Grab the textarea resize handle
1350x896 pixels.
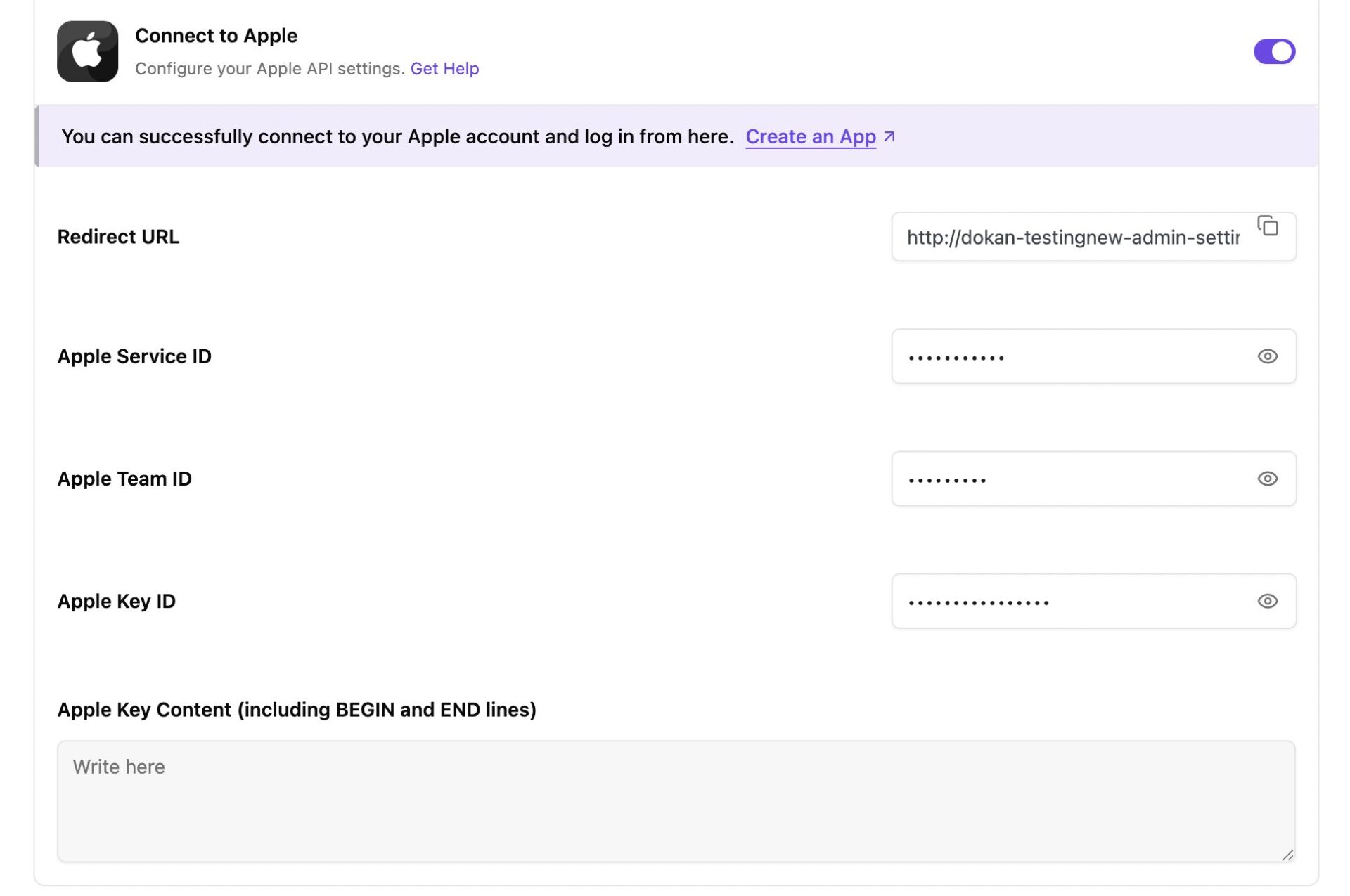point(1287,855)
